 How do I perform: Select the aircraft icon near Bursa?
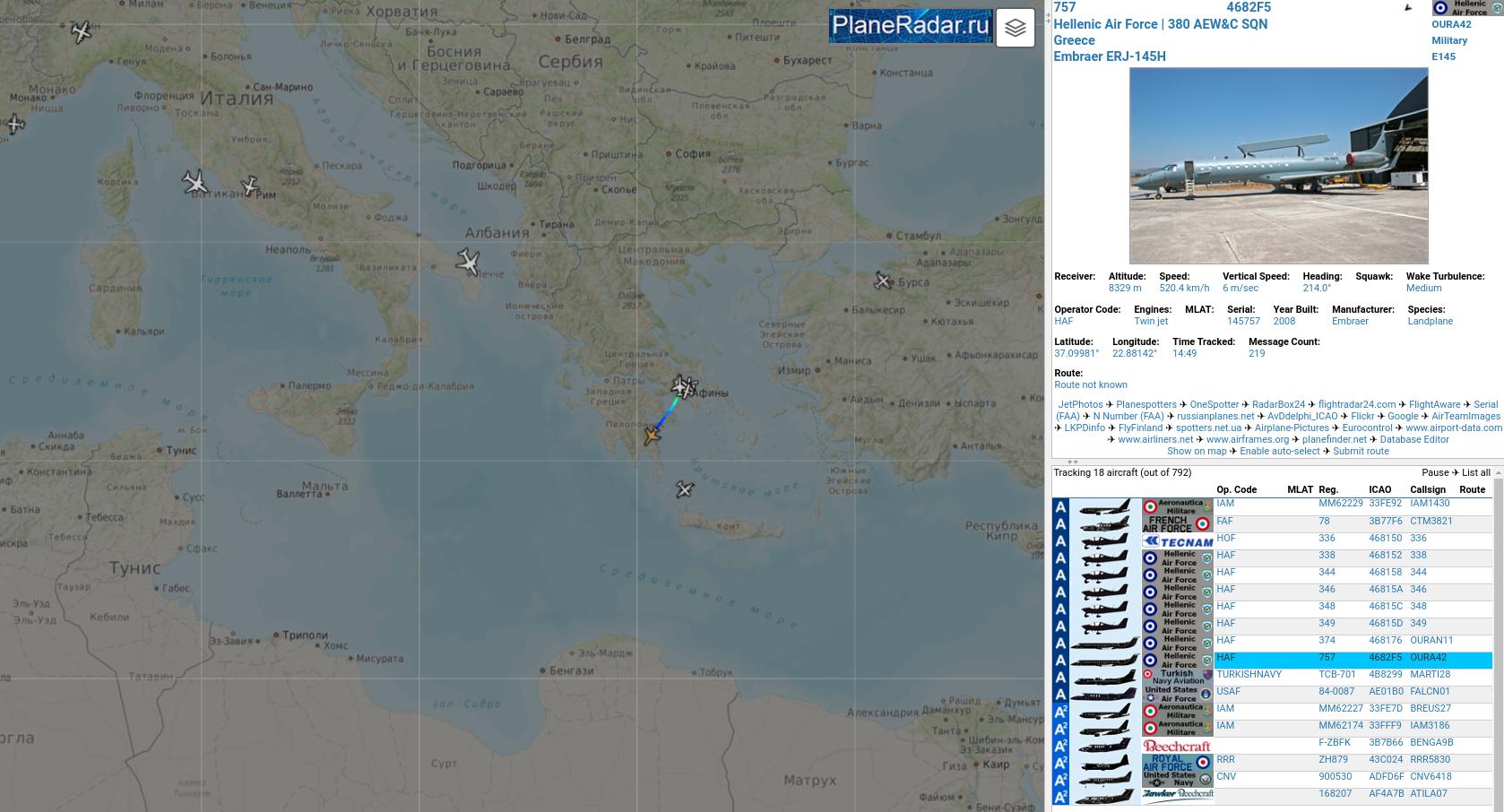click(883, 281)
